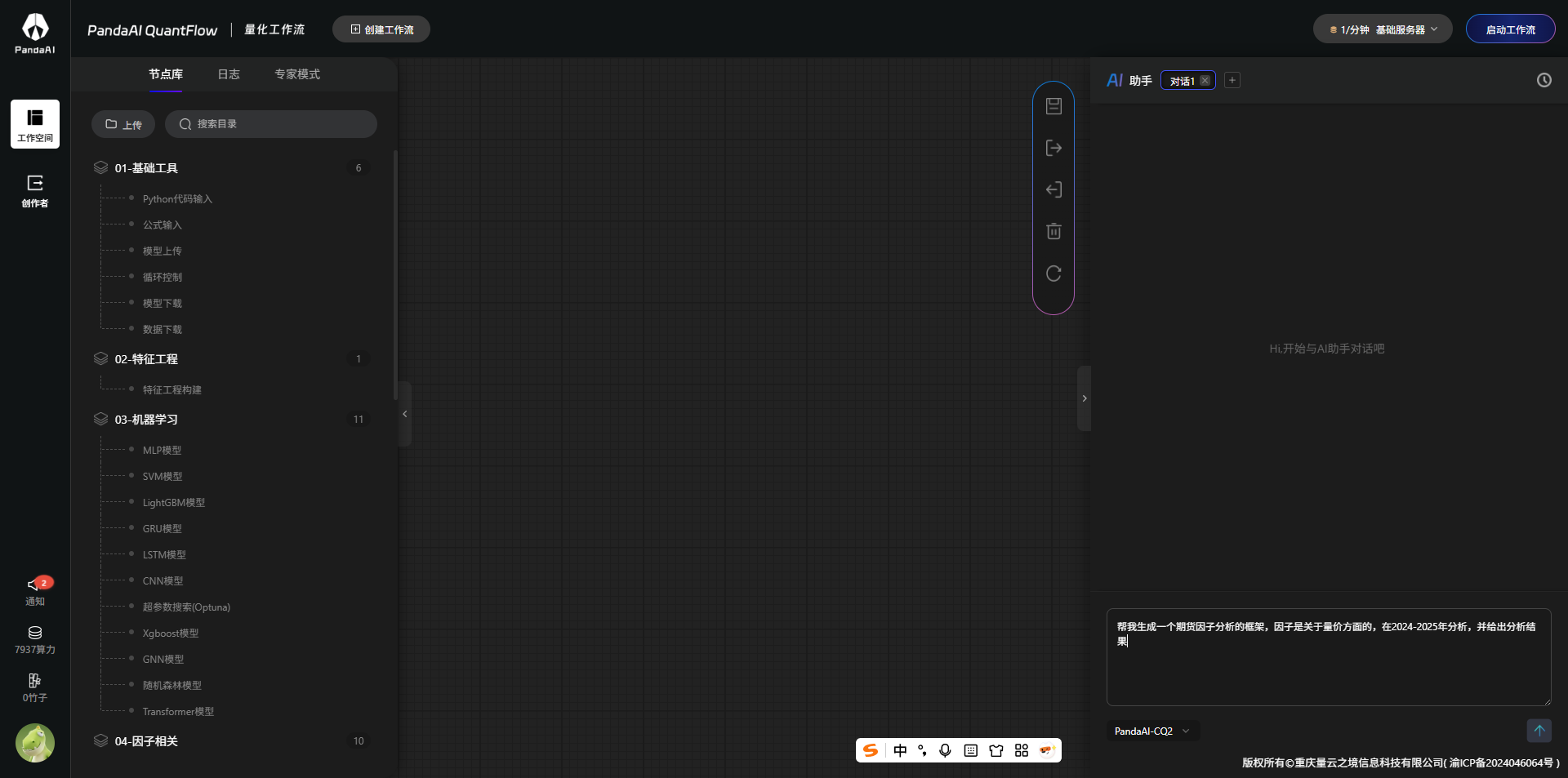
Task: Click the 启动工作流 button
Action: pyautogui.click(x=1510, y=29)
